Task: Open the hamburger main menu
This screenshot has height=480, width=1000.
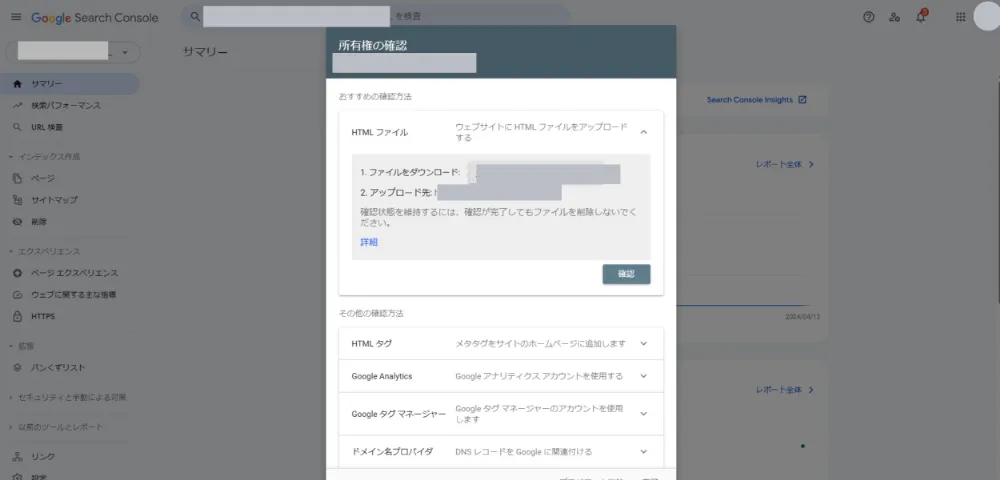Action: (x=16, y=17)
